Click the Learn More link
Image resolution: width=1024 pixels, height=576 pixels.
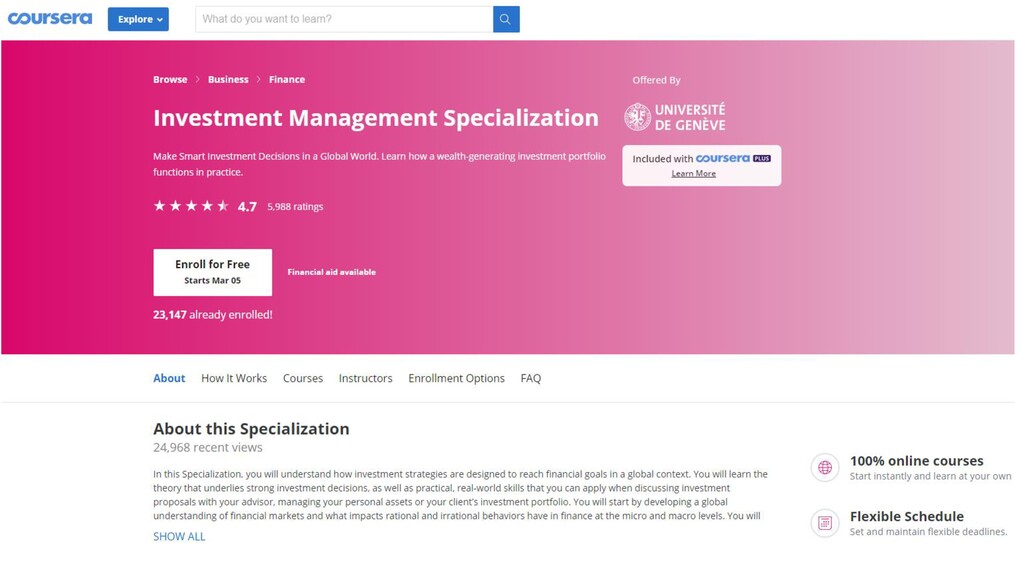[x=694, y=173]
